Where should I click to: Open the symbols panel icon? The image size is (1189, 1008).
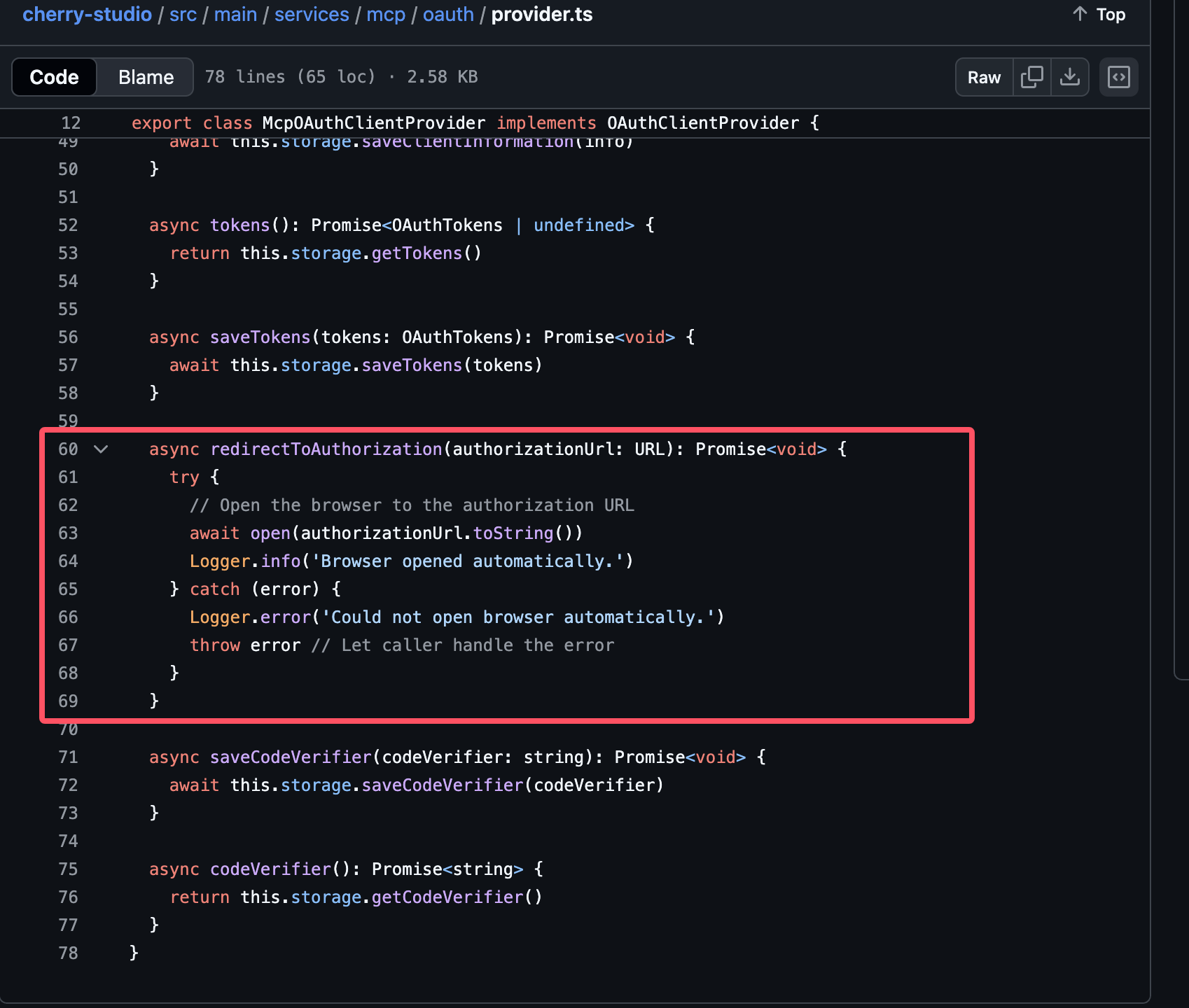coord(1118,77)
